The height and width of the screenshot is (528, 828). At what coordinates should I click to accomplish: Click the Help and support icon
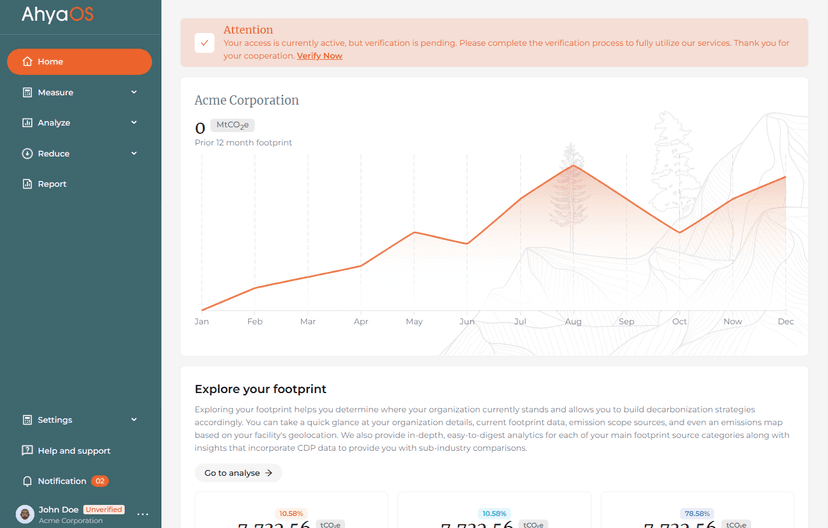coord(27,451)
